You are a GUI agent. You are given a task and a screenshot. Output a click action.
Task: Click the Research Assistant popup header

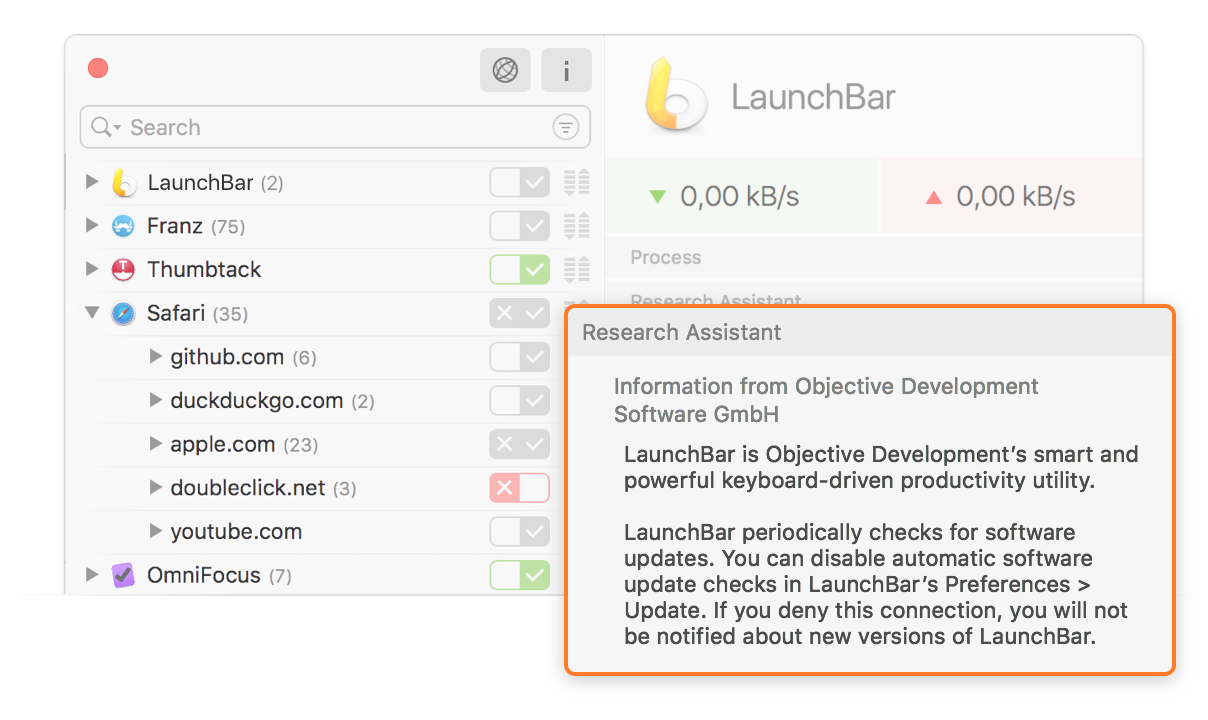coord(869,333)
